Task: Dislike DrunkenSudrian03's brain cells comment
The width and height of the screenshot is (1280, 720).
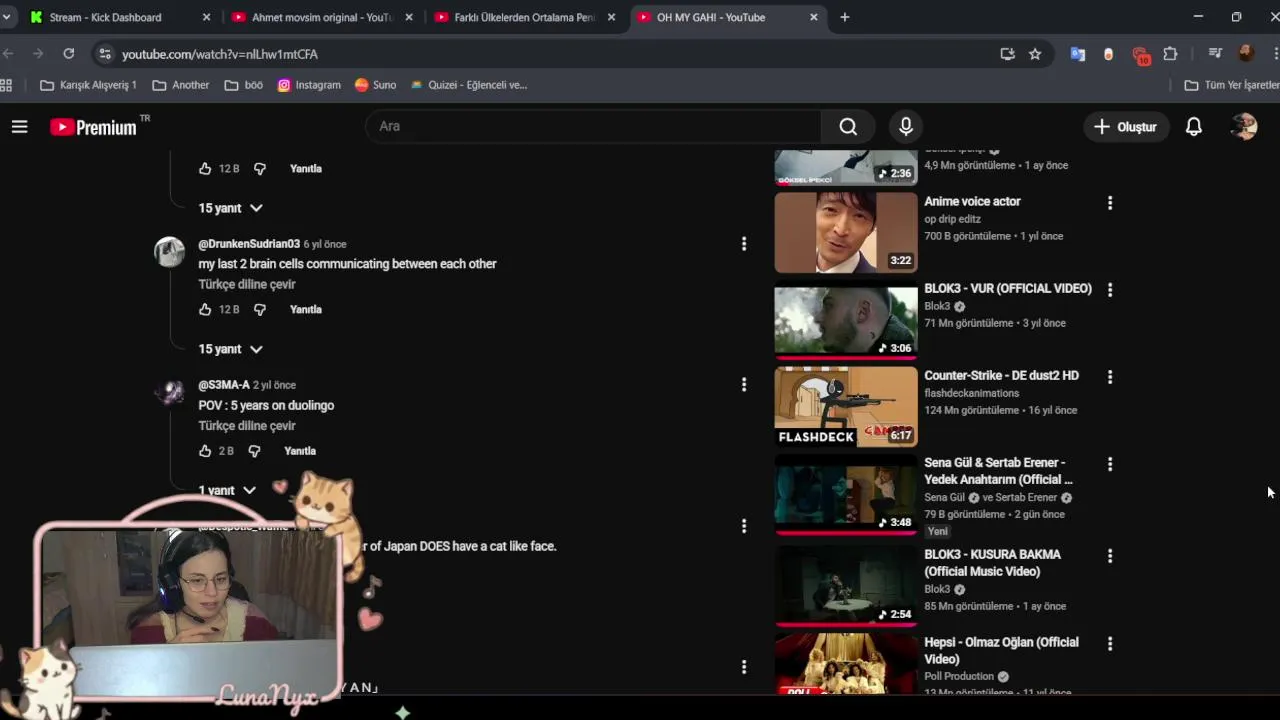Action: (x=260, y=310)
